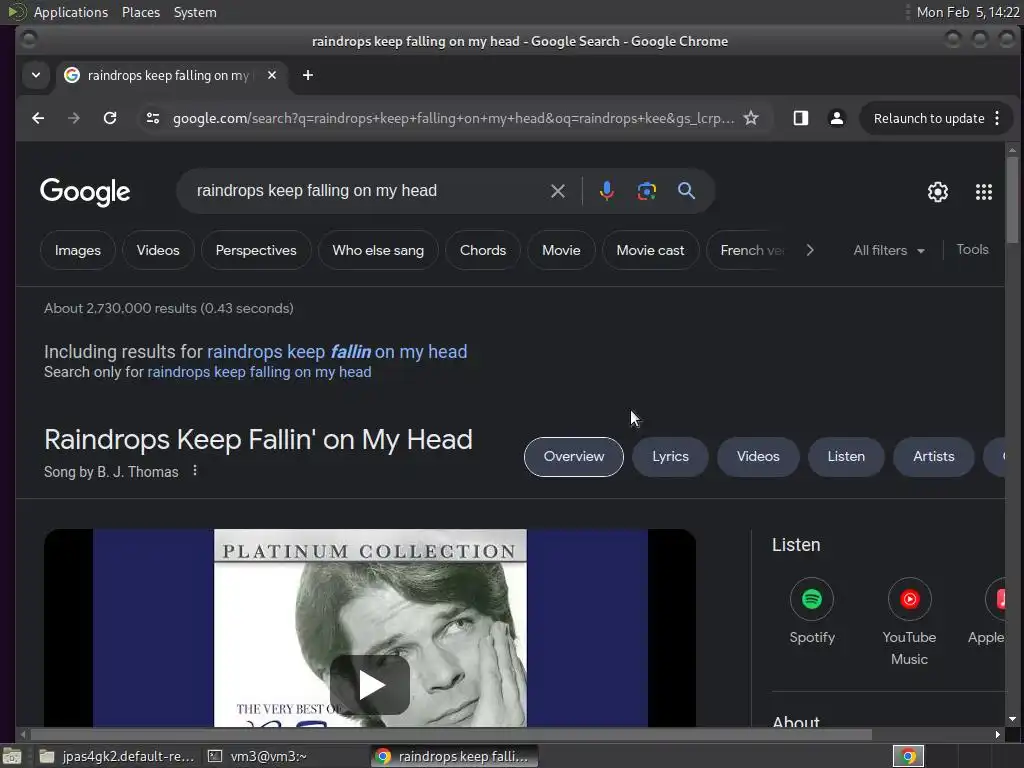
Task: Filter results by Images
Action: (78, 250)
